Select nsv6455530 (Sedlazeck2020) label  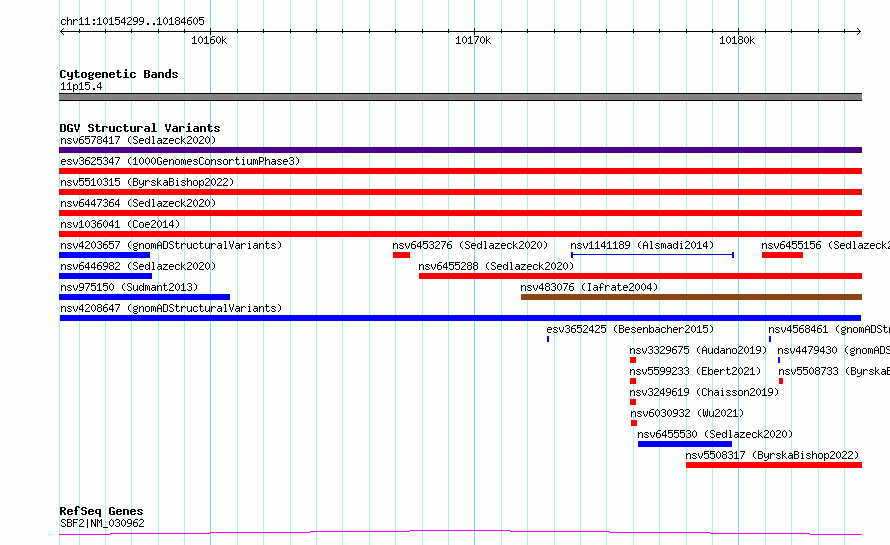click(715, 434)
